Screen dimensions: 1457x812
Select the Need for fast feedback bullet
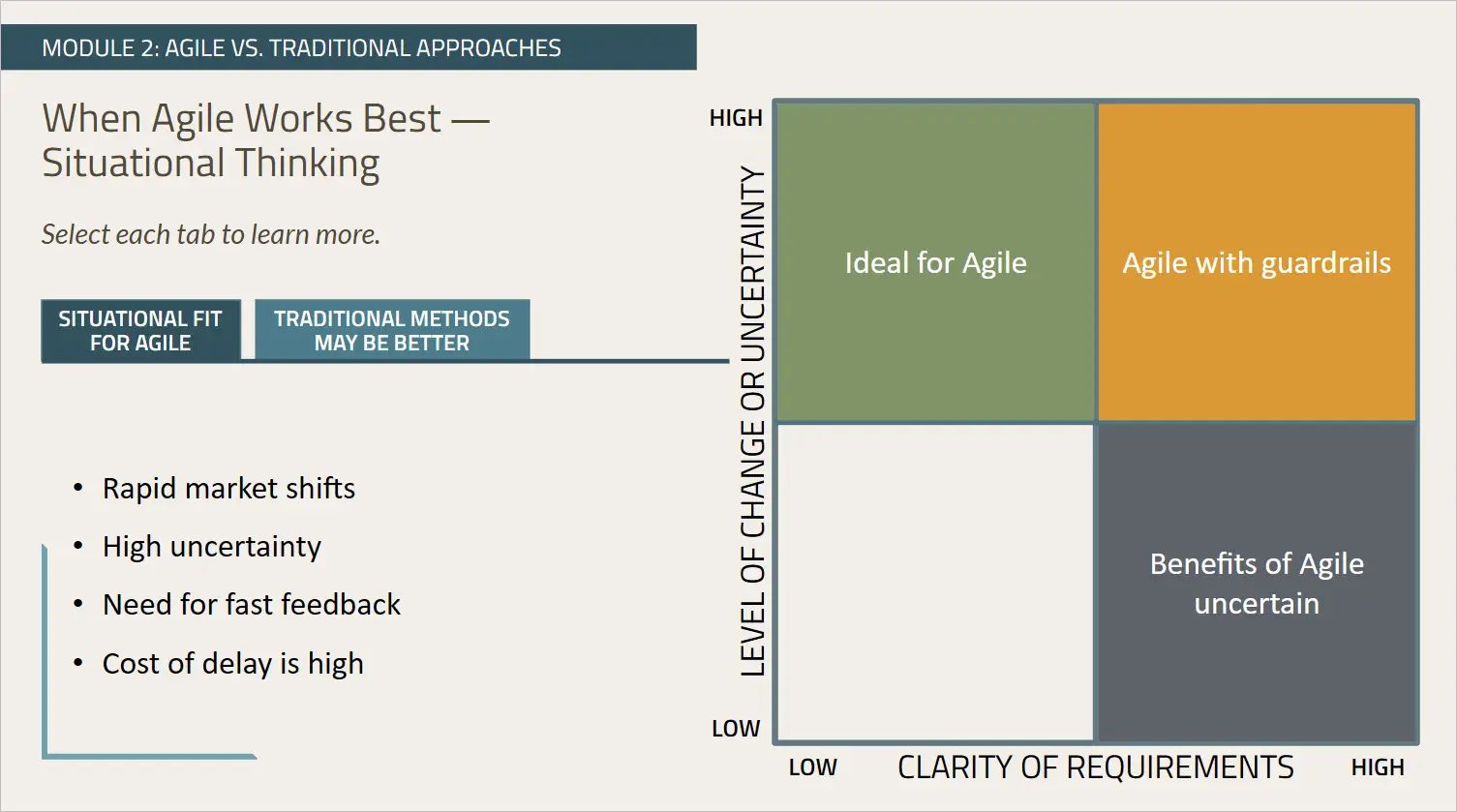251,605
